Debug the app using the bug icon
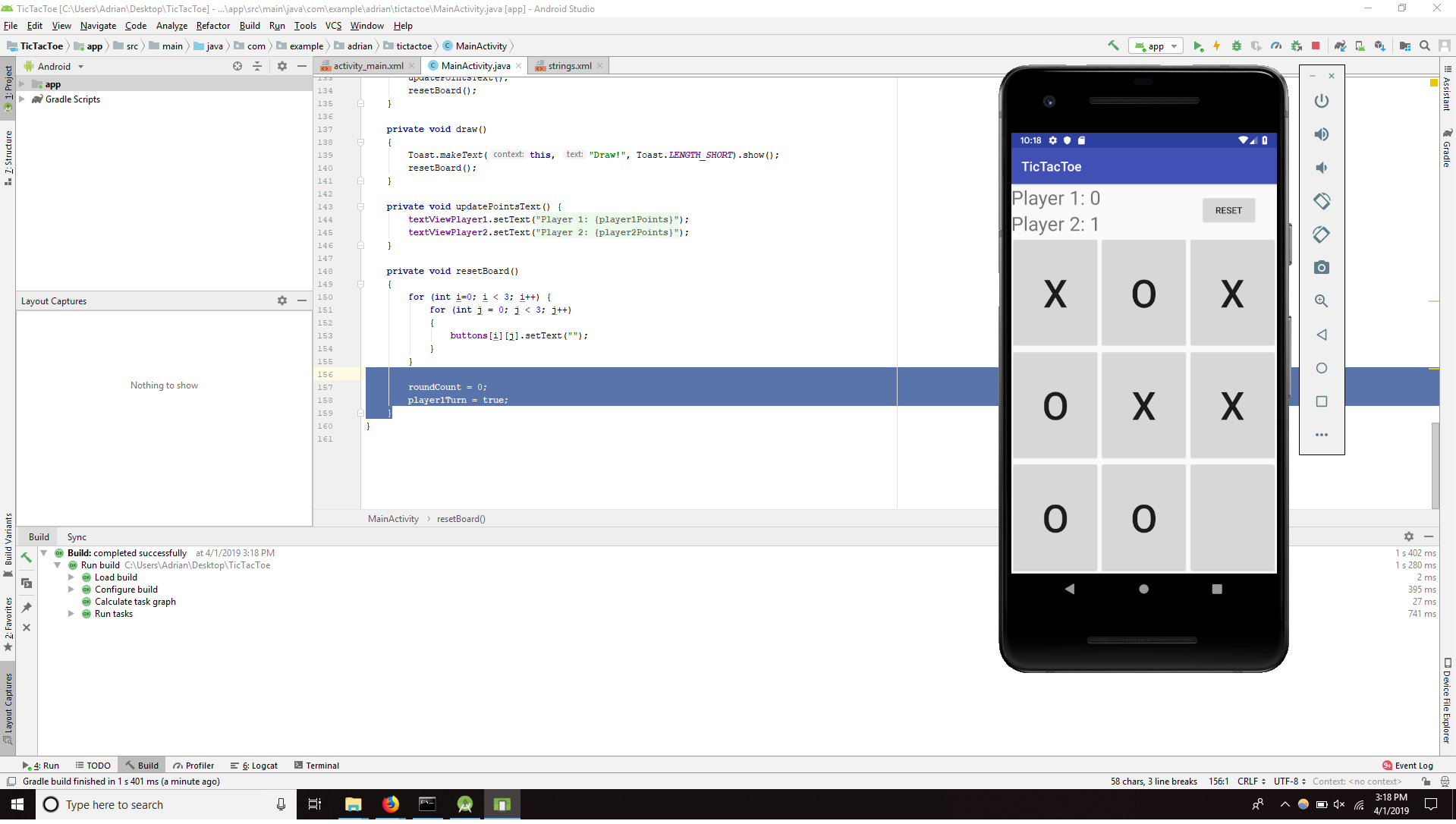This screenshot has height=824, width=1456. tap(1237, 46)
